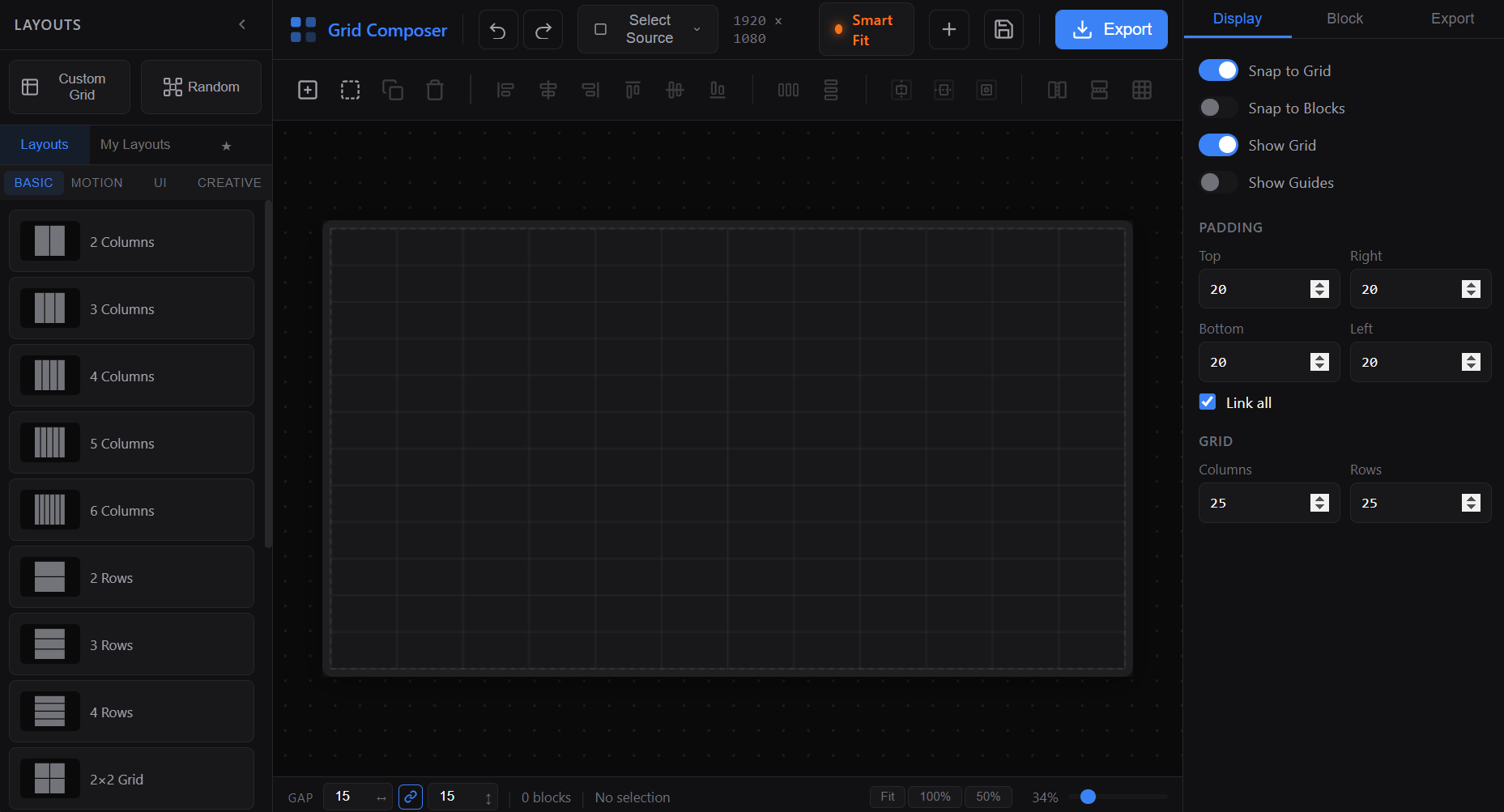The image size is (1504, 812).
Task: Open the Select Source dropdown
Action: pyautogui.click(x=647, y=29)
